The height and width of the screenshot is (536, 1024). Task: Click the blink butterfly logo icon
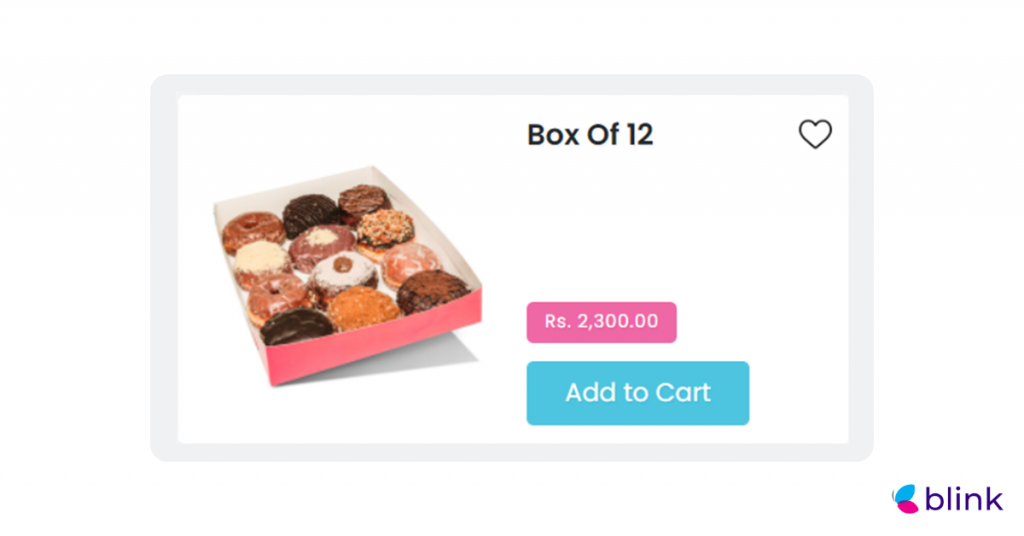coord(904,499)
